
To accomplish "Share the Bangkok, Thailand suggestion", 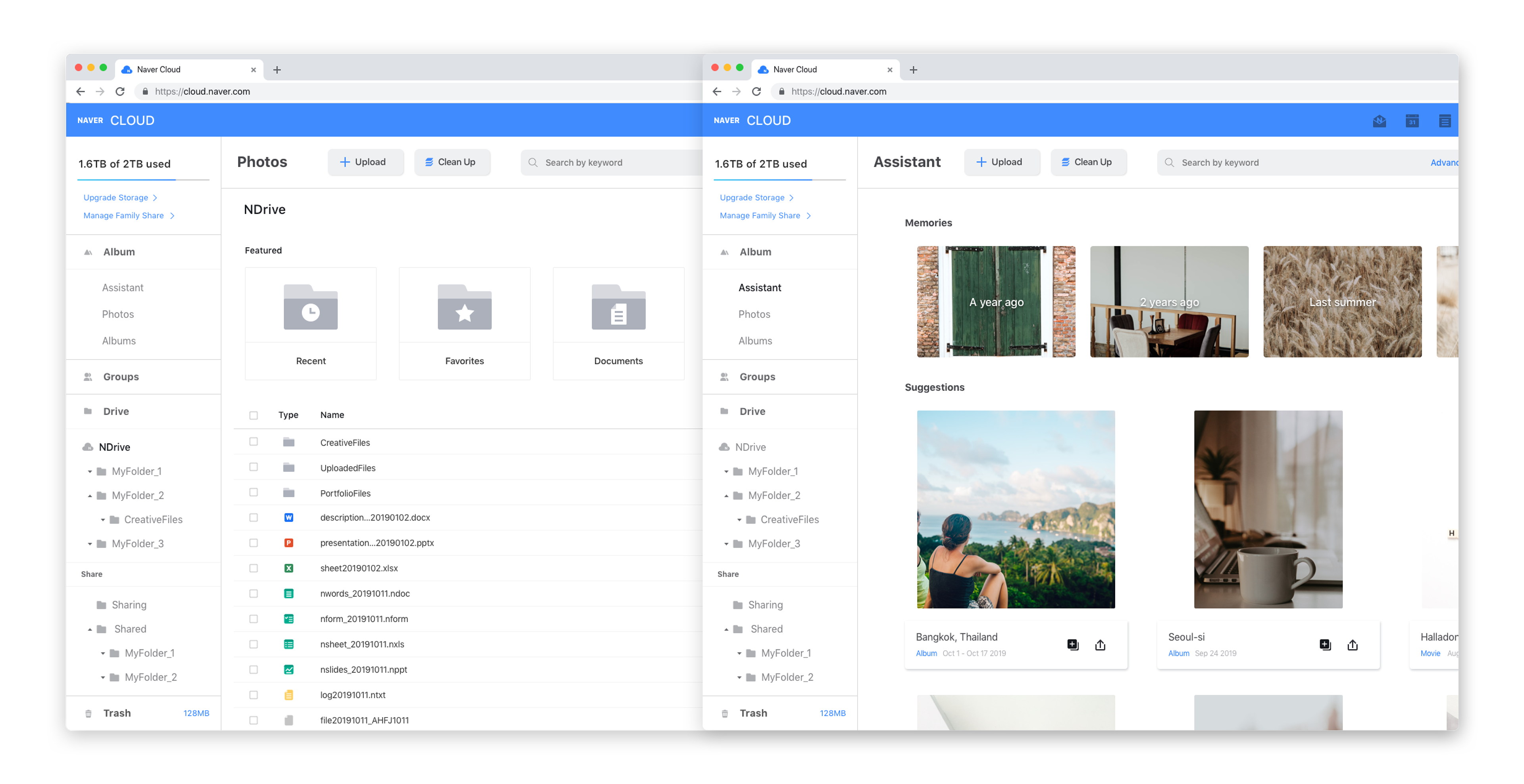I will [1100, 644].
